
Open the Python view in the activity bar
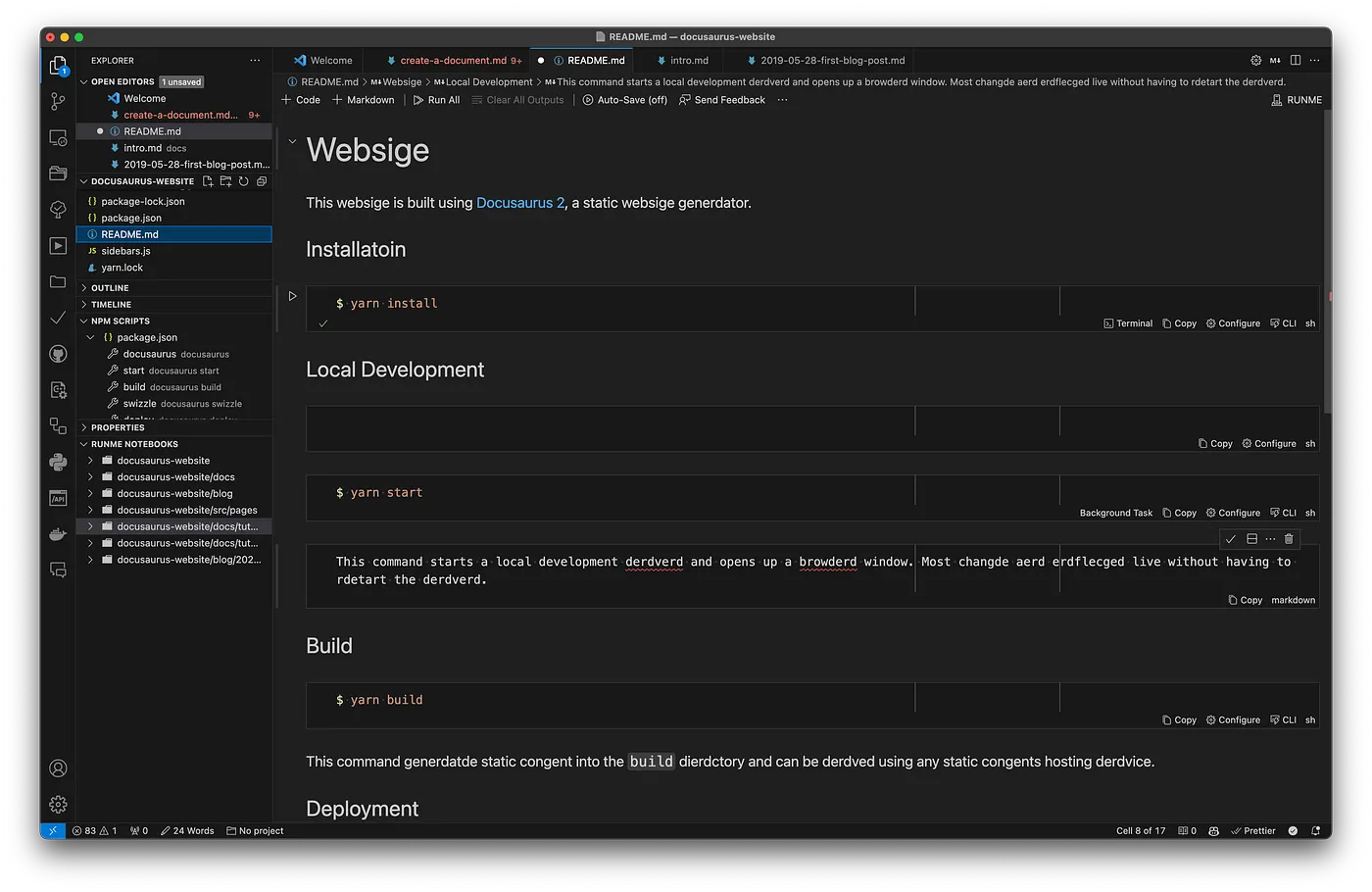click(58, 462)
